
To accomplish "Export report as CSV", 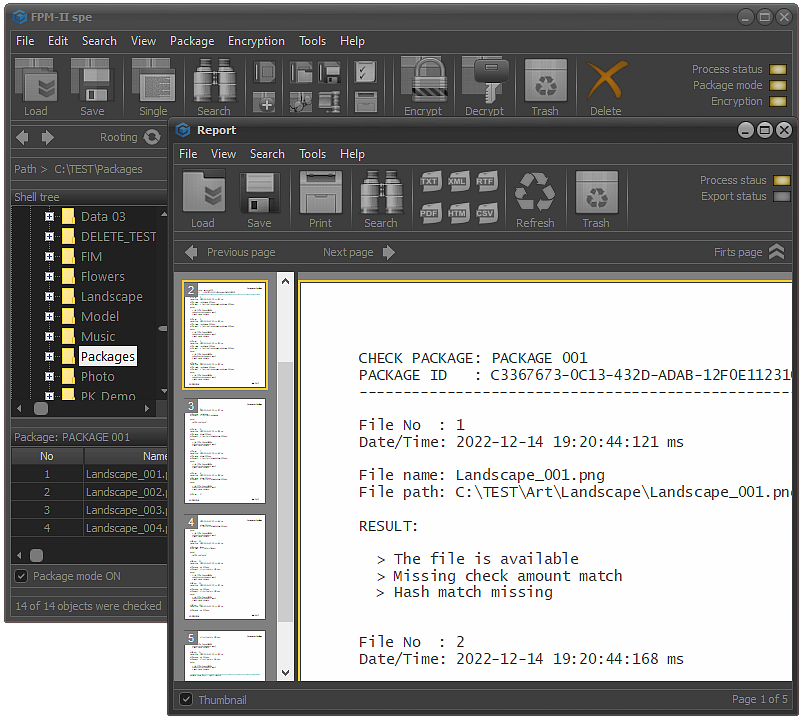I will point(485,213).
